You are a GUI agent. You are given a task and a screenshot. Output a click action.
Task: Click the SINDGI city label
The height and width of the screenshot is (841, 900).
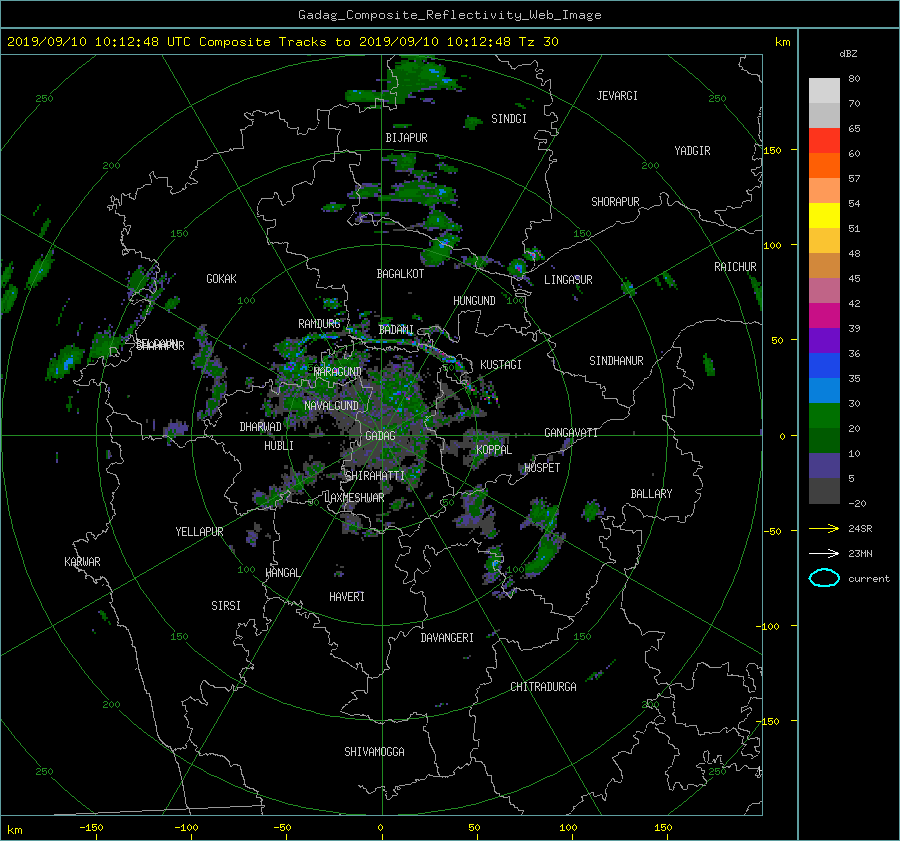509,119
